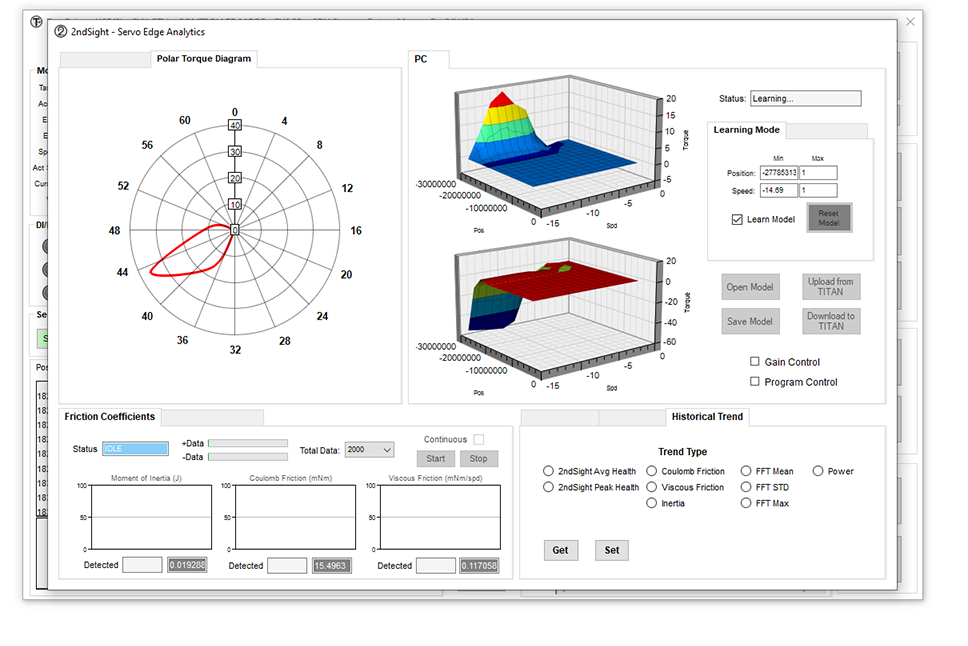
Task: Click the Save Model button
Action: (749, 321)
